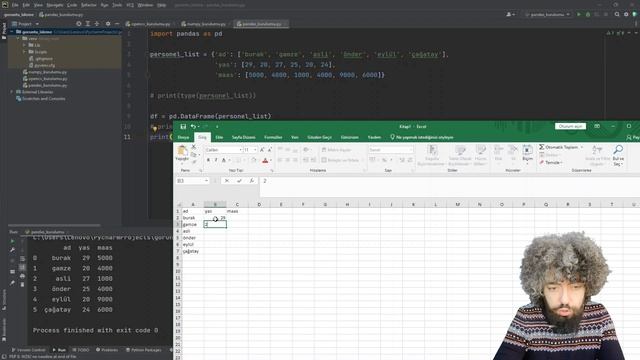Decrease font size in Excel ribbon

click(x=269, y=150)
